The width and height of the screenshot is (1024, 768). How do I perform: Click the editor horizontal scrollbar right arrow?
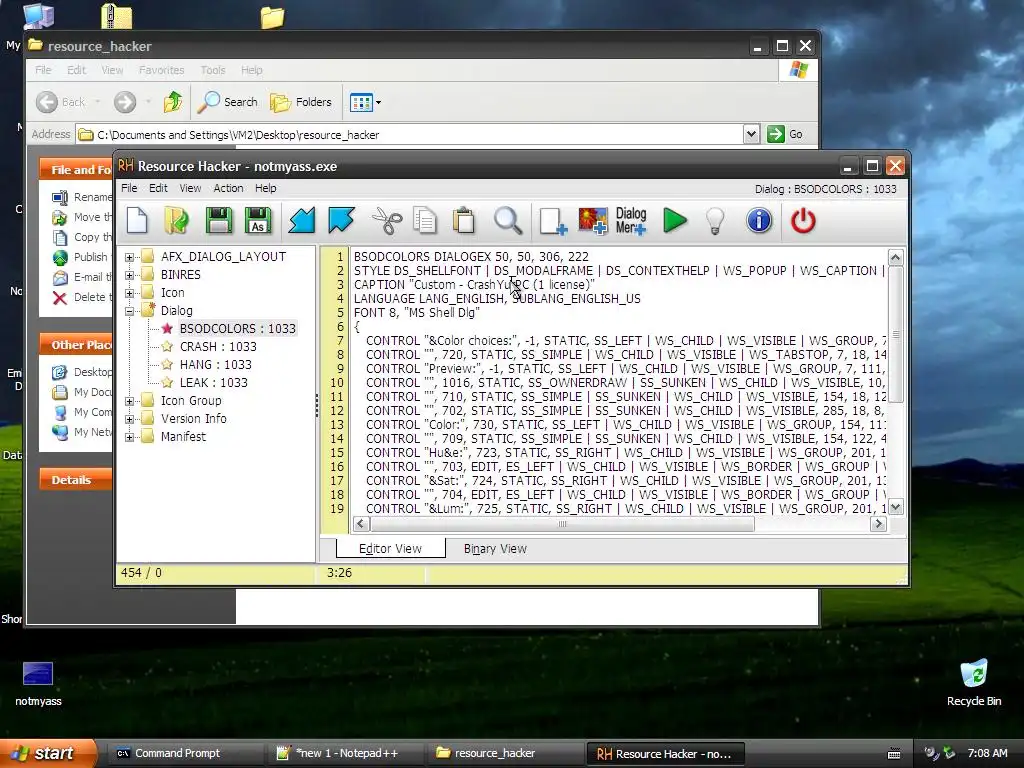pos(878,524)
